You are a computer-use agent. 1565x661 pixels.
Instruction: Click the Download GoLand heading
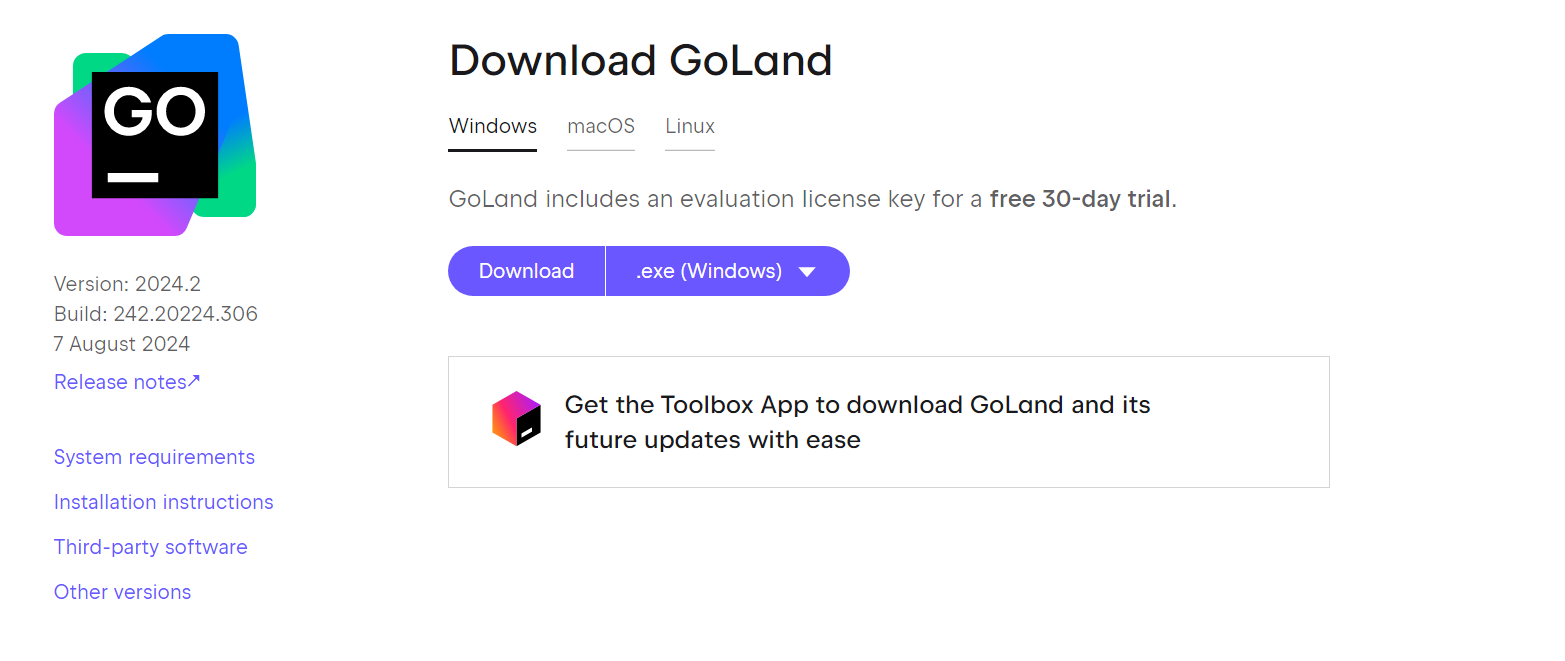(x=641, y=60)
